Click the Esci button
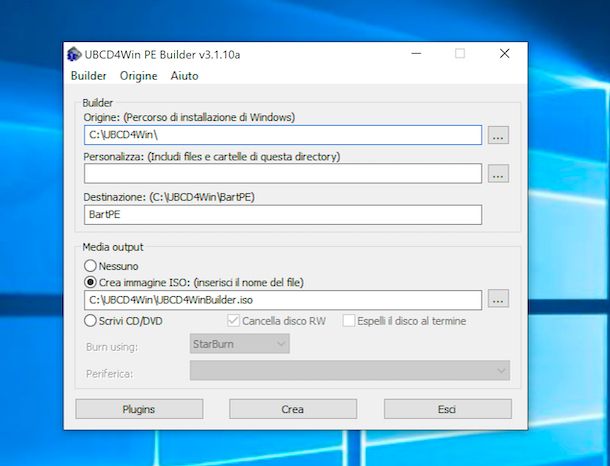Viewport: 610px width, 466px height. pos(448,409)
